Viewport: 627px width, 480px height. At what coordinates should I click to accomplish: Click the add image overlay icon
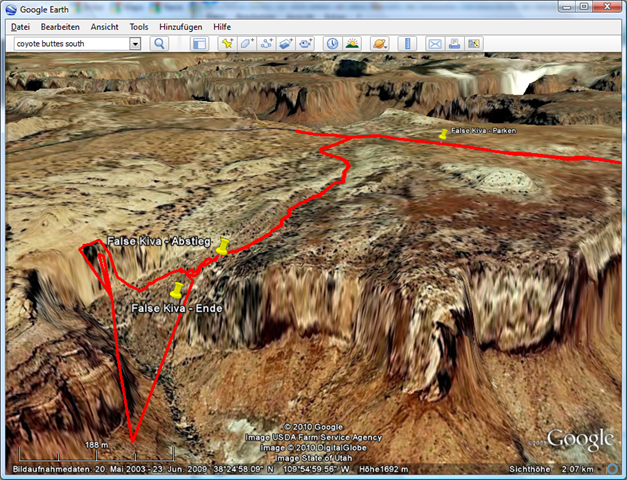(x=286, y=44)
